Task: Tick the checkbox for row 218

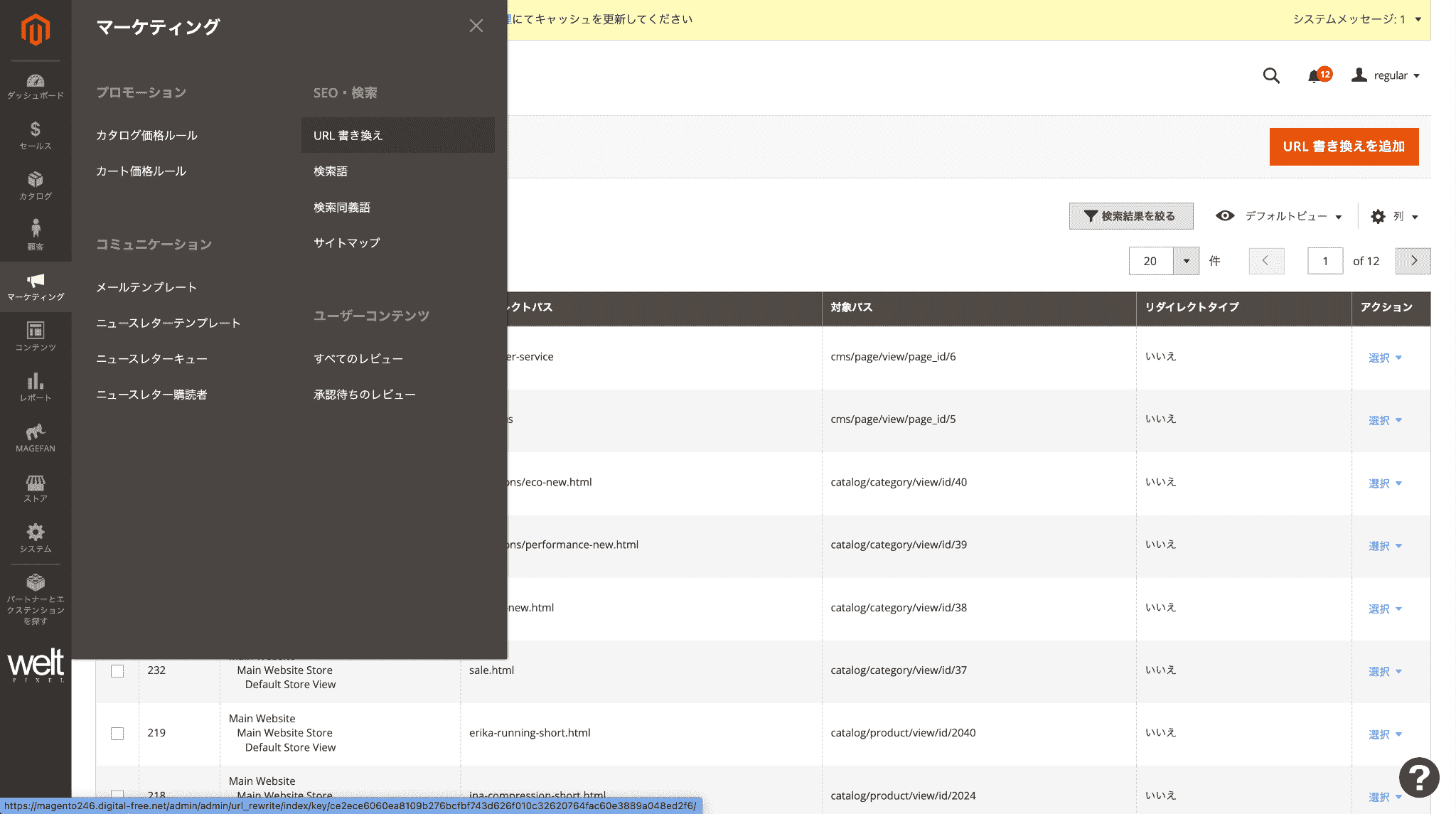Action: [117, 795]
